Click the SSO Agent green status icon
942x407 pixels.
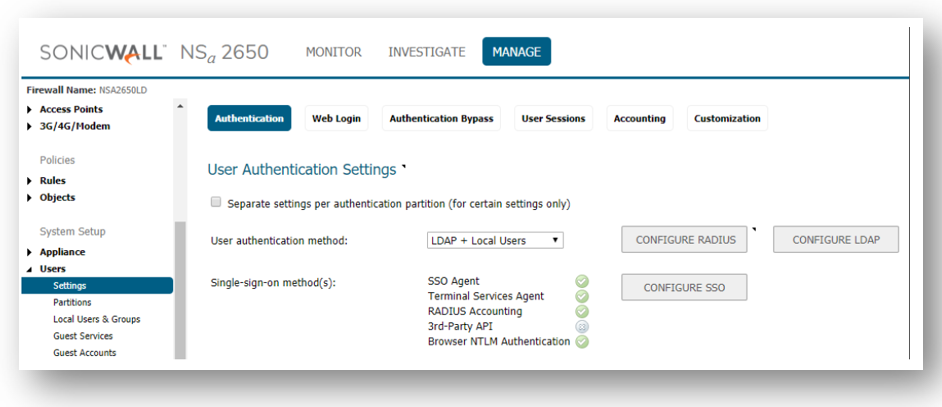(x=582, y=281)
